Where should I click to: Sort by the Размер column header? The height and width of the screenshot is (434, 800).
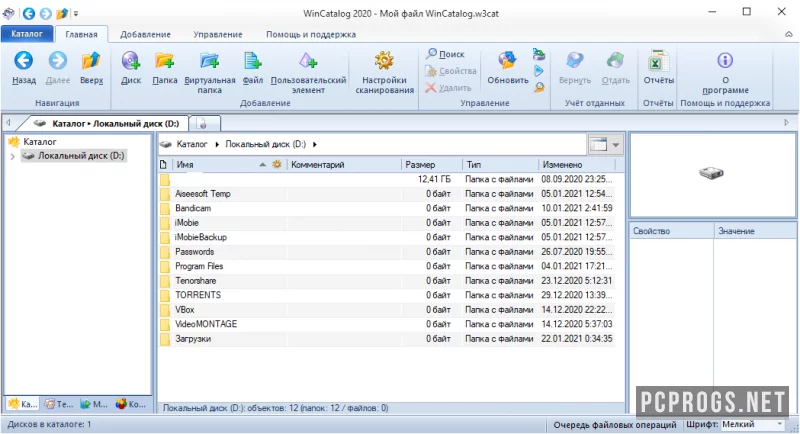[431, 165]
